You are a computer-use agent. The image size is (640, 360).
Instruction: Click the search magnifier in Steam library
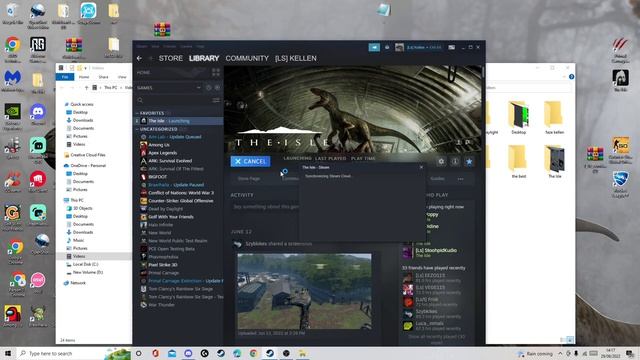(x=140, y=100)
